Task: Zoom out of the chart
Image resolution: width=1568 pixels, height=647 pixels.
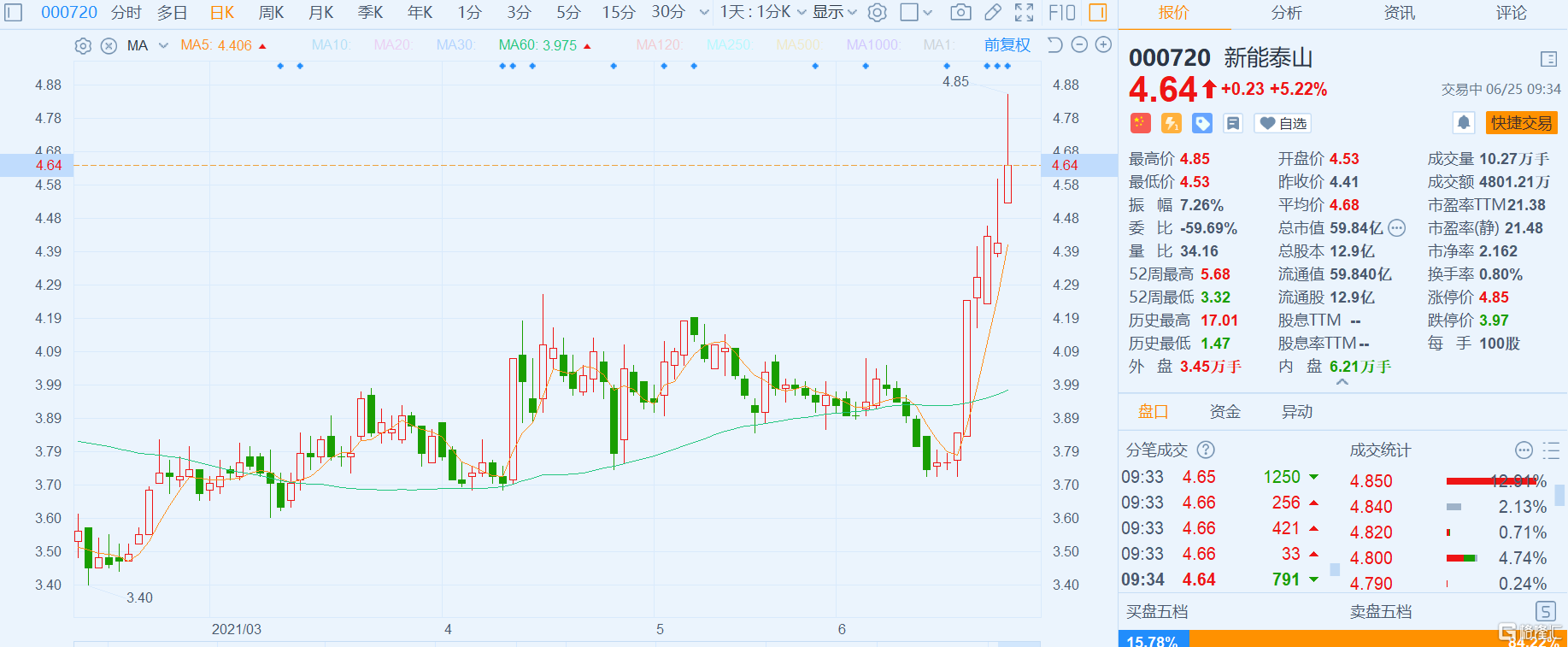Action: click(x=1079, y=44)
